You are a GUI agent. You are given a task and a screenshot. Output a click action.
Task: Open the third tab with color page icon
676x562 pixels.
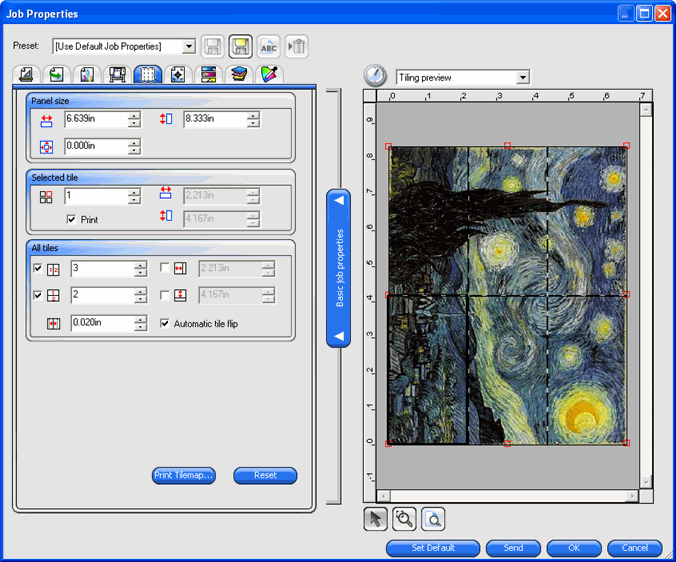[x=87, y=74]
